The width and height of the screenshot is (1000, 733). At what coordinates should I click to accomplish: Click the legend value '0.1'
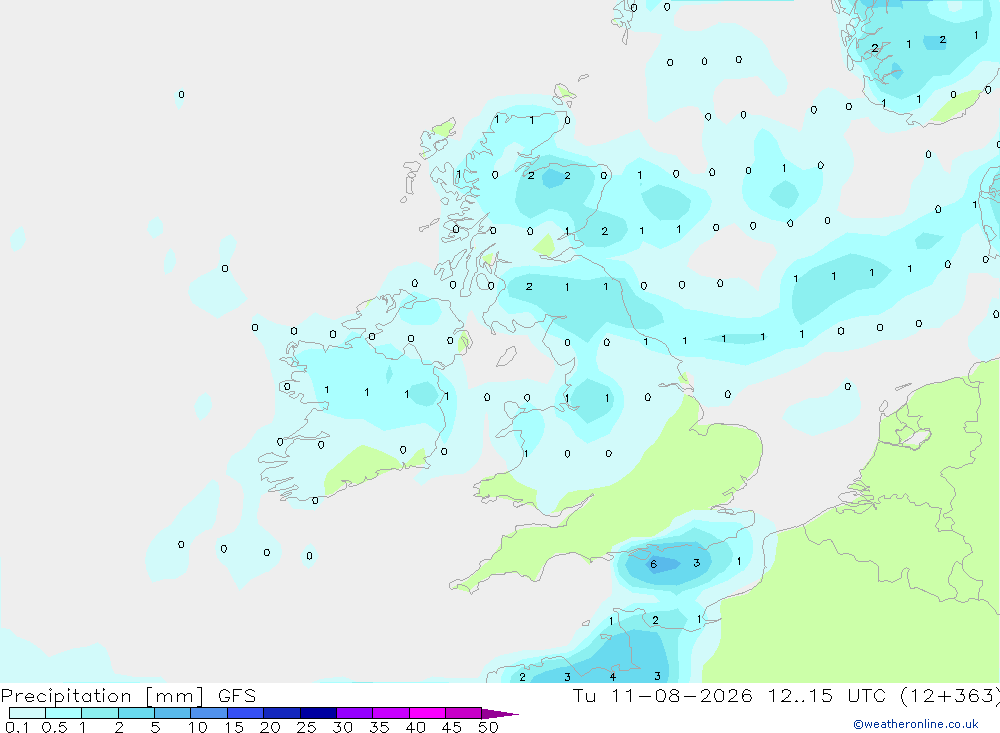pyautogui.click(x=17, y=727)
